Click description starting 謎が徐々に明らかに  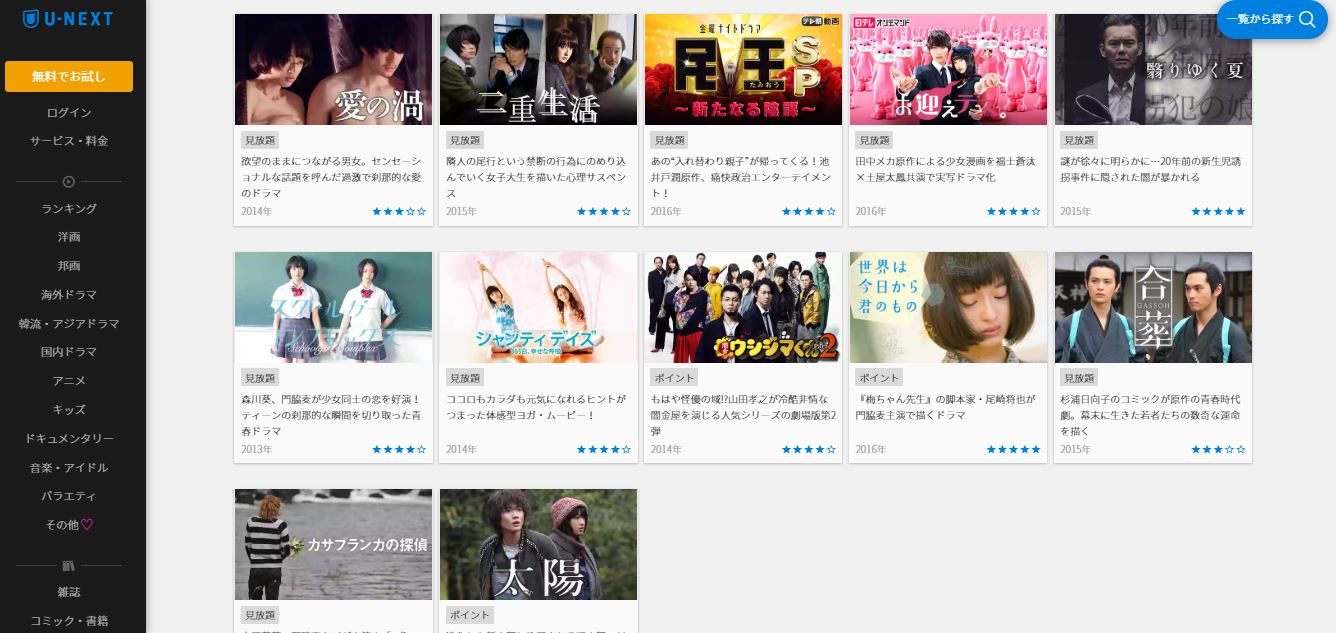(1152, 169)
